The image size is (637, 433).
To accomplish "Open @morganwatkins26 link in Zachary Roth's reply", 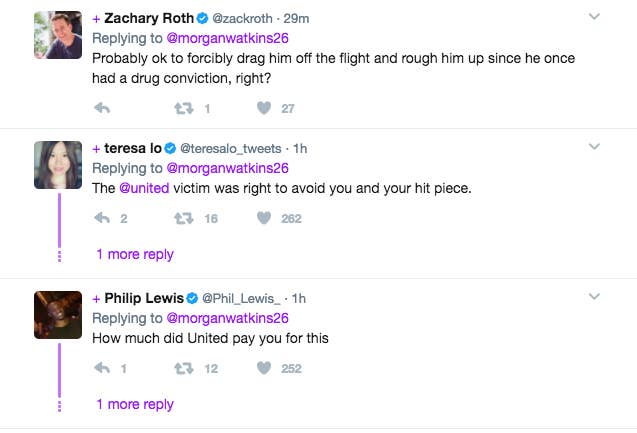I will (228, 38).
